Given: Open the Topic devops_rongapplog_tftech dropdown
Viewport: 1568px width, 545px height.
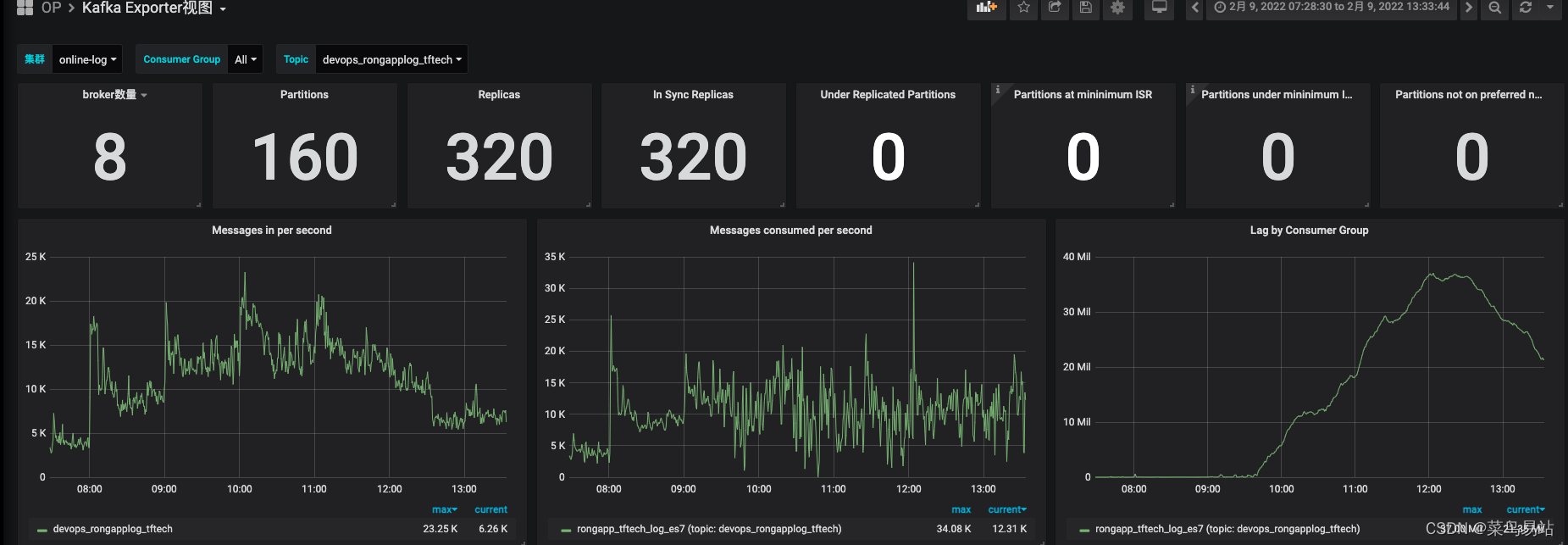Looking at the screenshot, I should (391, 59).
